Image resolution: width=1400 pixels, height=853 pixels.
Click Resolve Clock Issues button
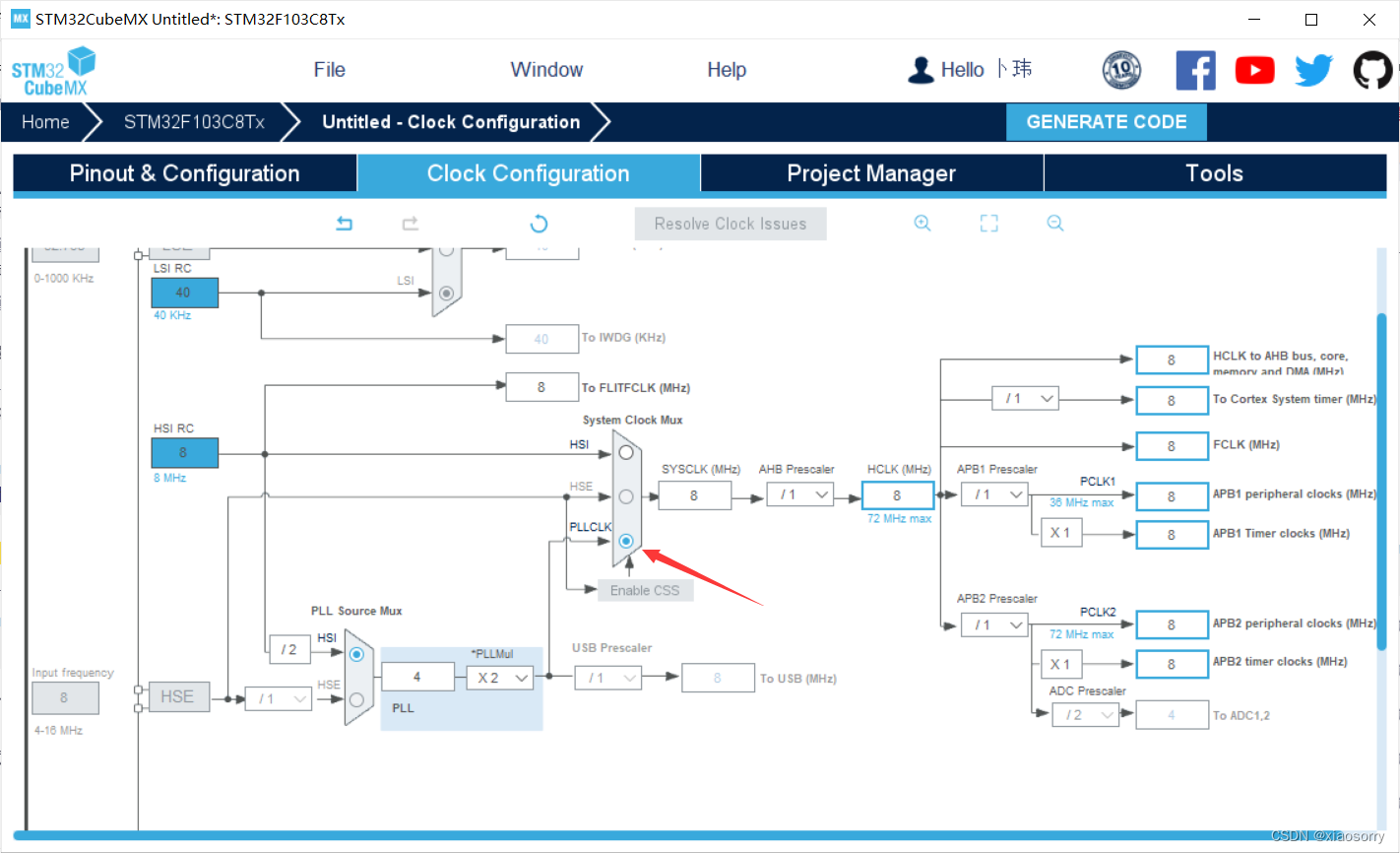(x=731, y=224)
